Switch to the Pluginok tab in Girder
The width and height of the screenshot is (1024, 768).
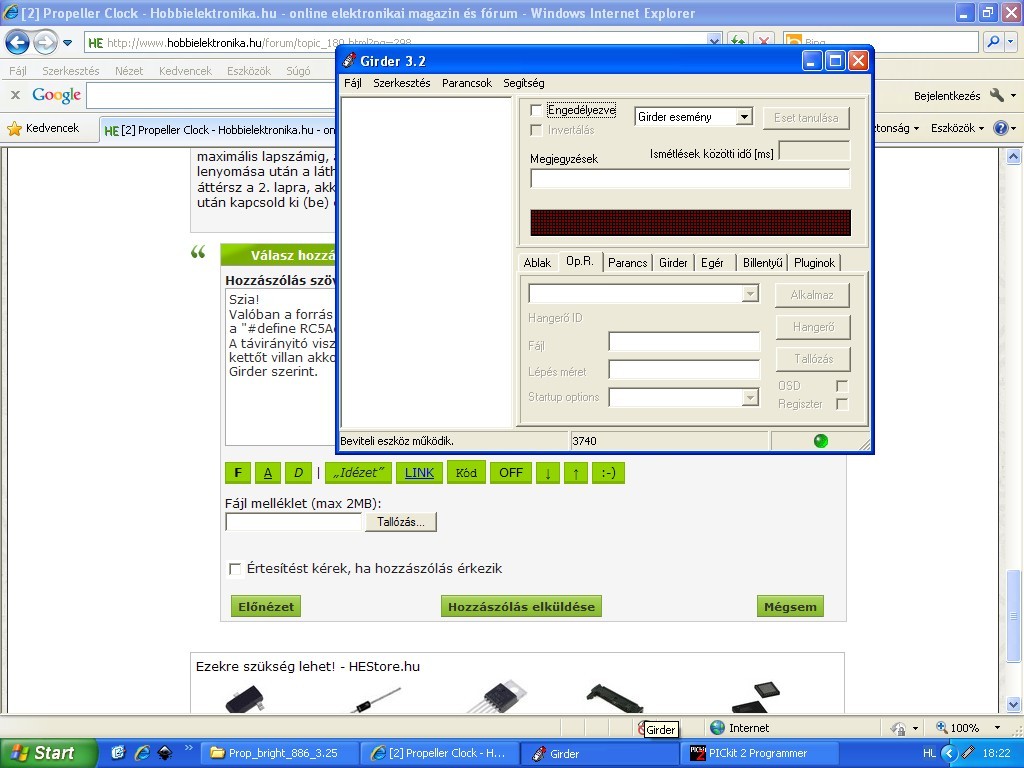pos(814,263)
